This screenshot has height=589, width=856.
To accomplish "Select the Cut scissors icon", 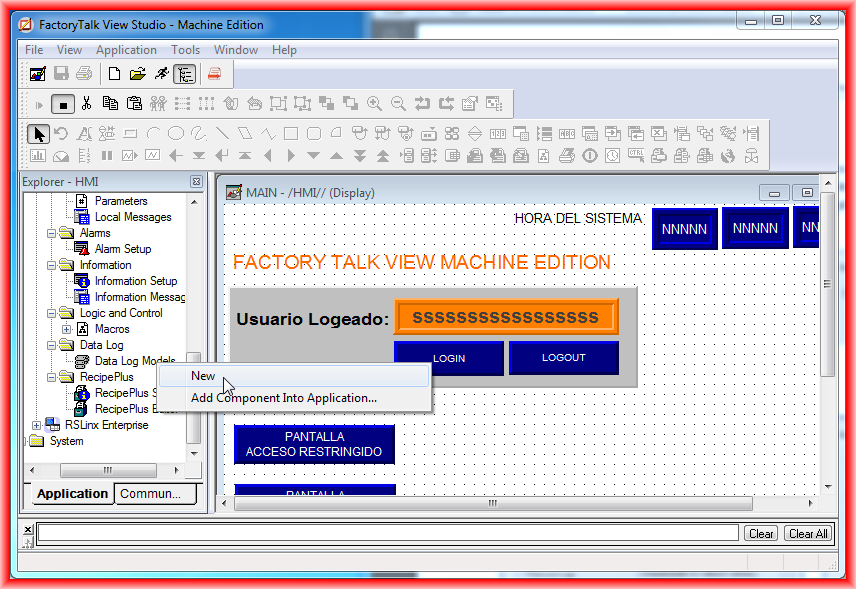I will tap(86, 103).
